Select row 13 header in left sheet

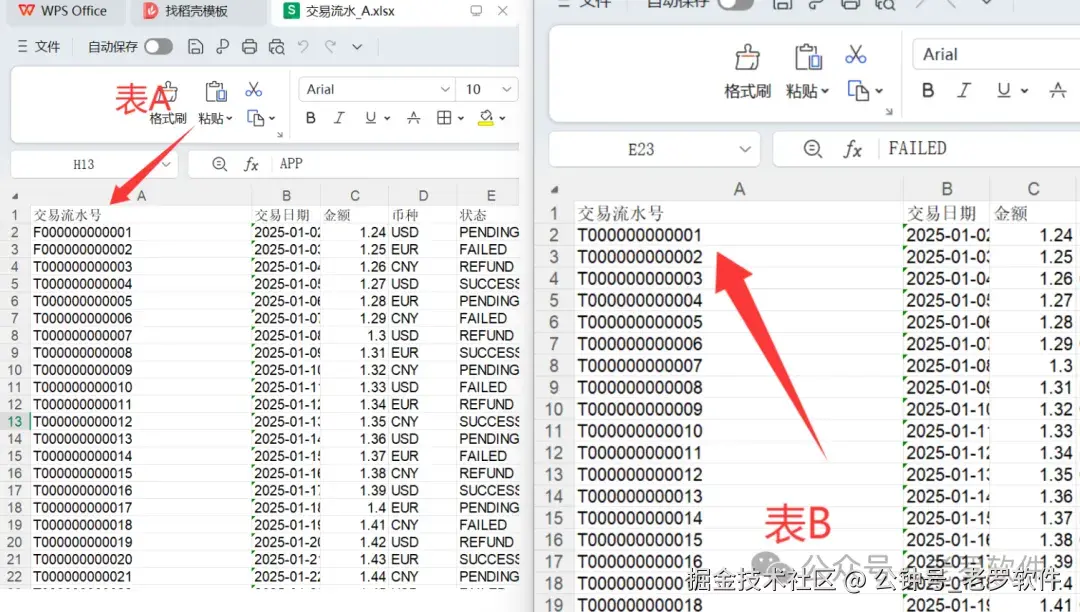(x=14, y=421)
